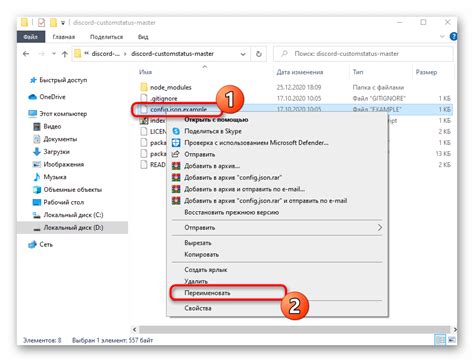Open the Файл ribbon tab

click(31, 37)
